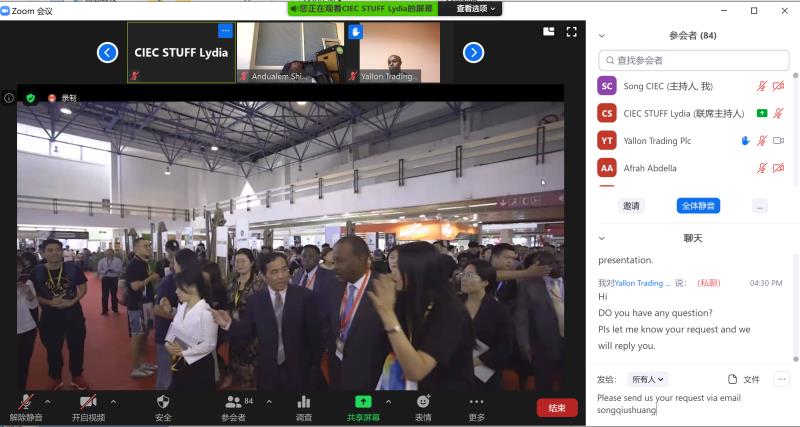
Task: Enter full screen mode icon
Action: [572, 32]
